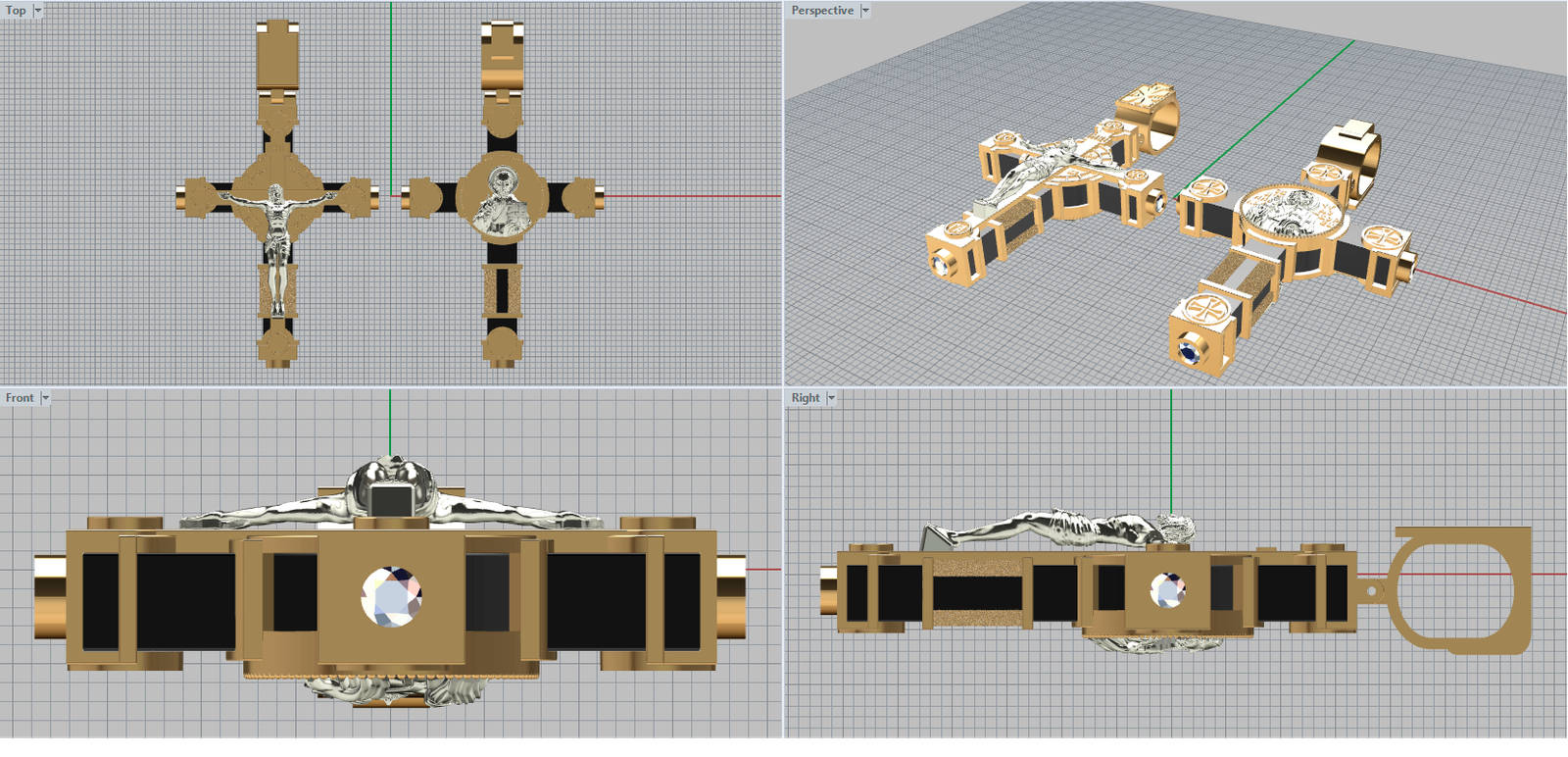
Task: Select the bail loop in Right viewport
Action: (1460, 590)
